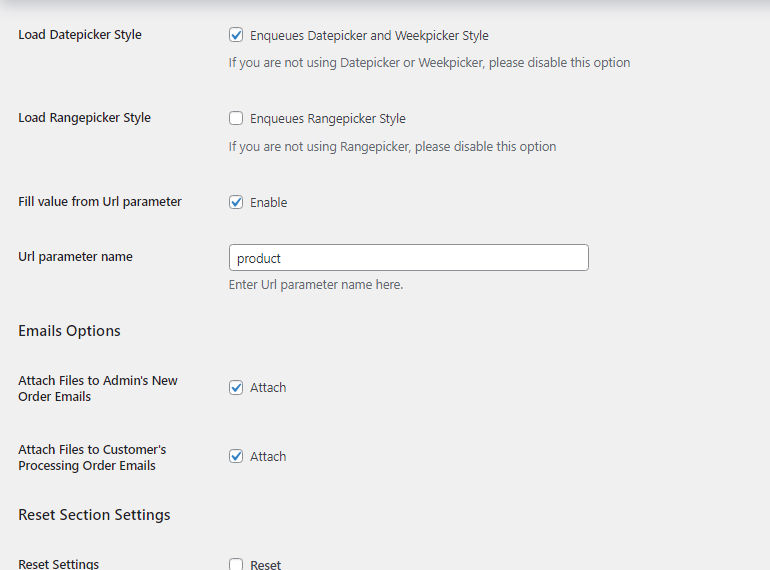Image resolution: width=770 pixels, height=570 pixels.
Task: Select the 'Load Rangepicker Style' row heading
Action: coord(84,118)
